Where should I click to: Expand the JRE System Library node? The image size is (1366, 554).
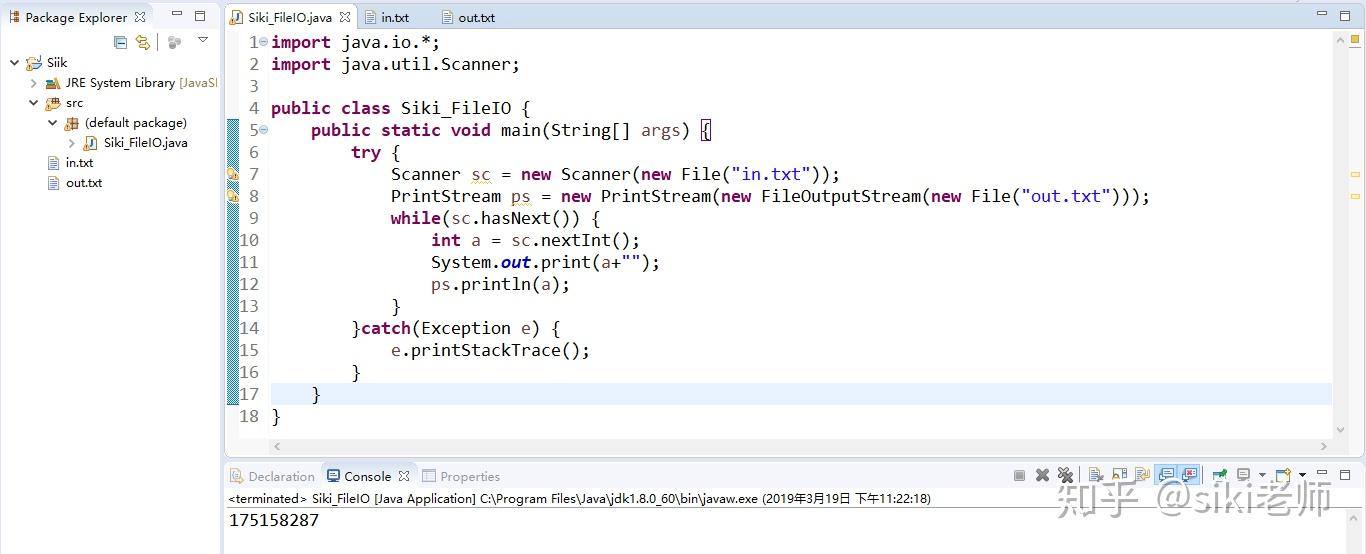pyautogui.click(x=33, y=83)
